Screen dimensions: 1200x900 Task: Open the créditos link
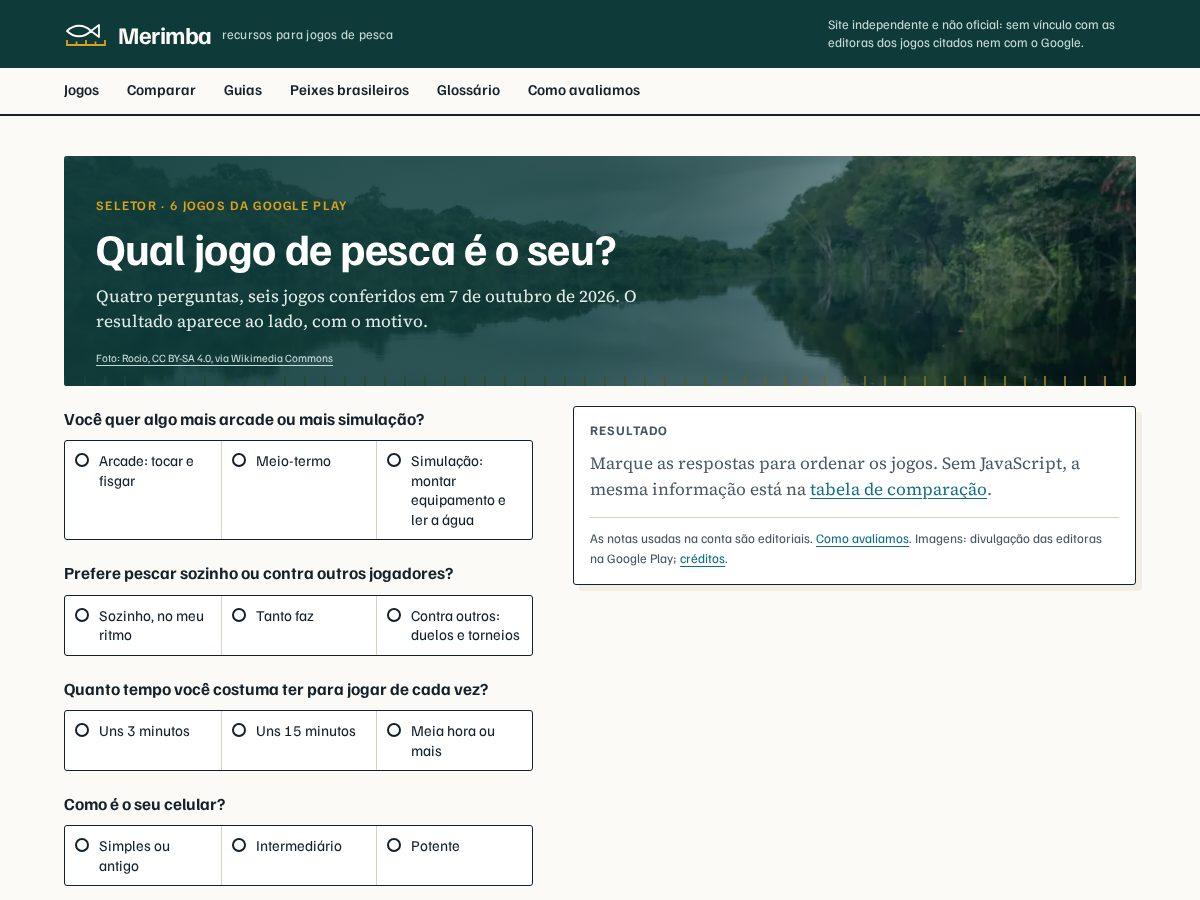coord(702,559)
